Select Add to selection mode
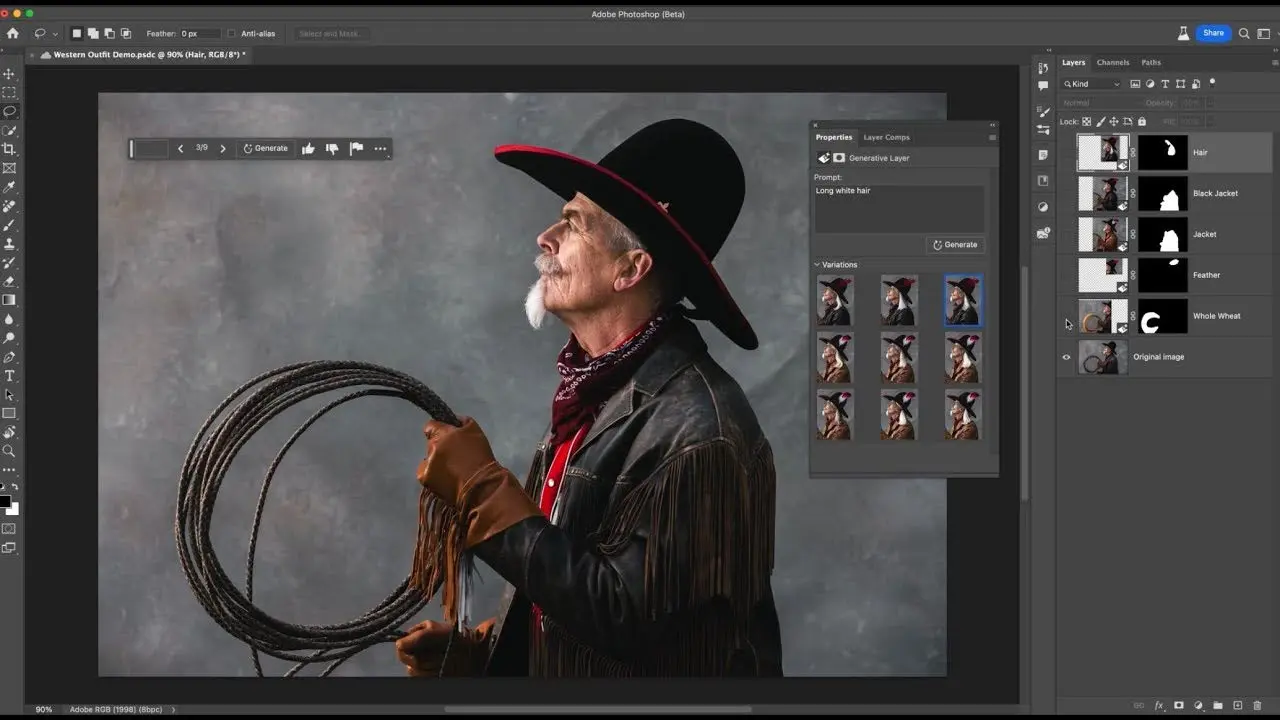 pos(93,33)
